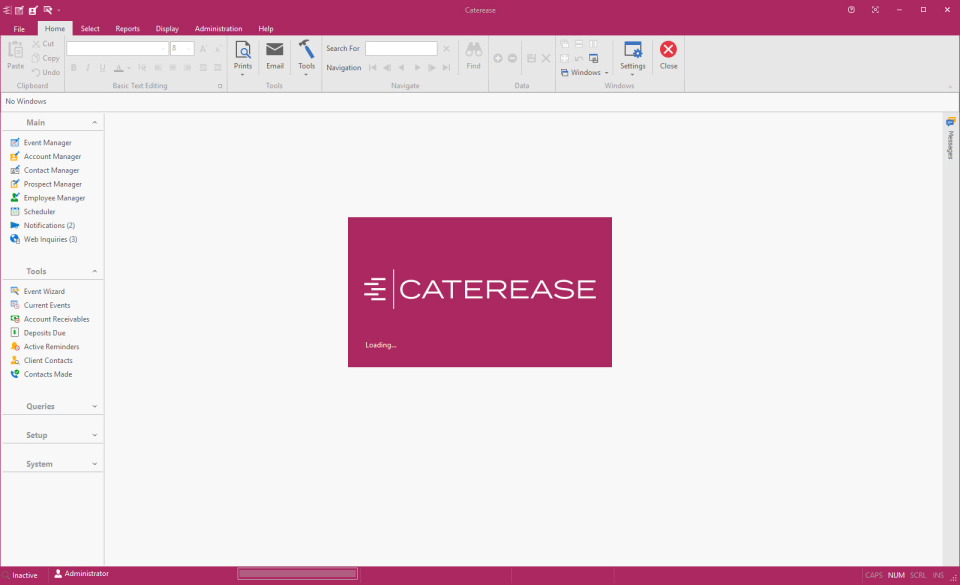Go to last record navigation button
The height and width of the screenshot is (585, 960).
point(446,67)
